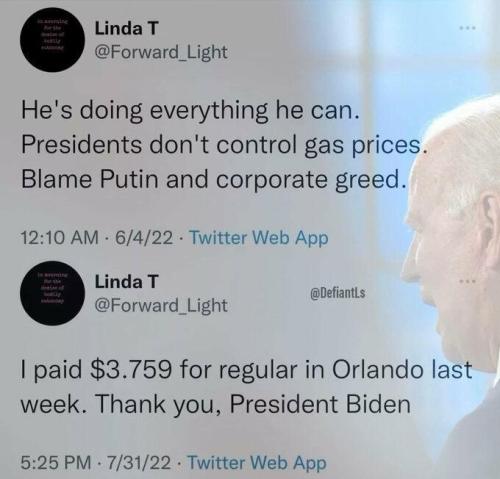Visit @Forward_Light handle on the second tweet
This screenshot has width=500, height=479.
[x=161, y=306]
